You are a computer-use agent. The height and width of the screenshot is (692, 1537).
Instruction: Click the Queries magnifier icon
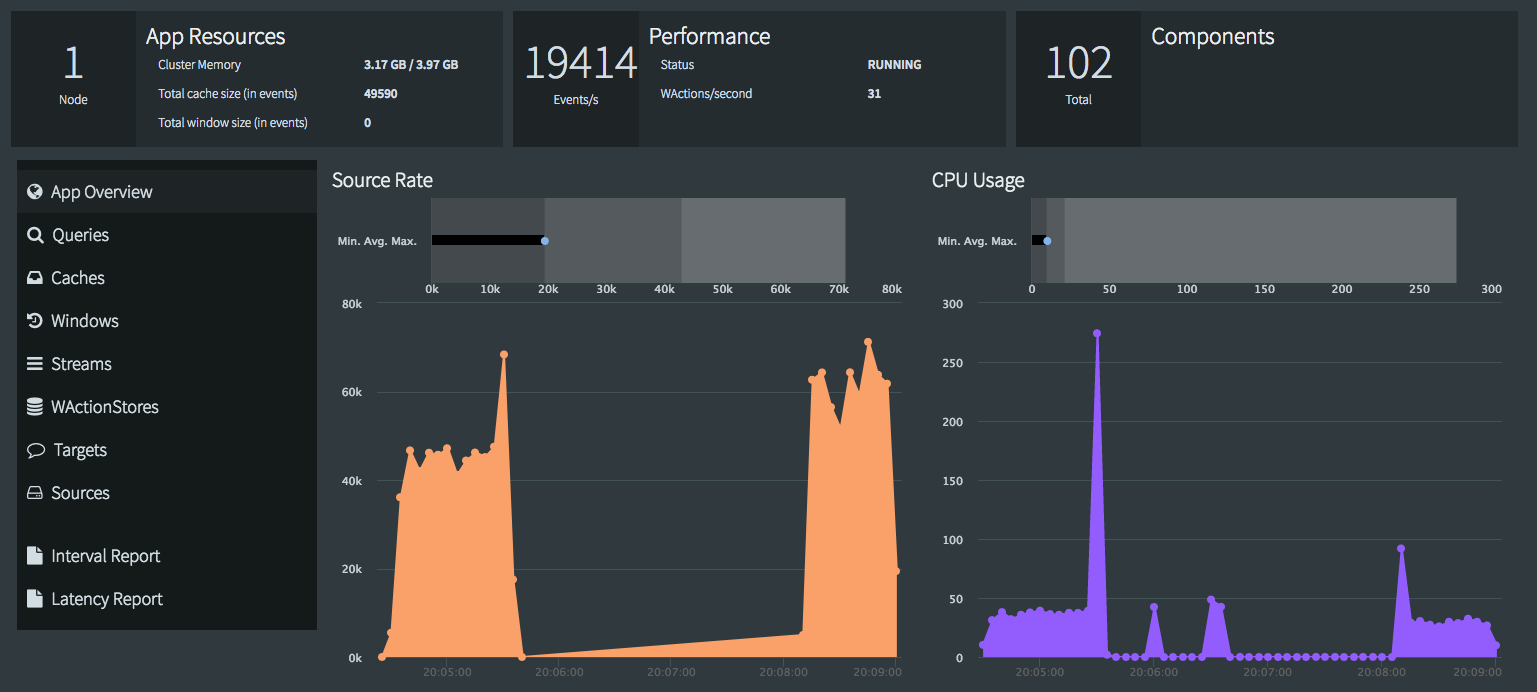(x=35, y=234)
